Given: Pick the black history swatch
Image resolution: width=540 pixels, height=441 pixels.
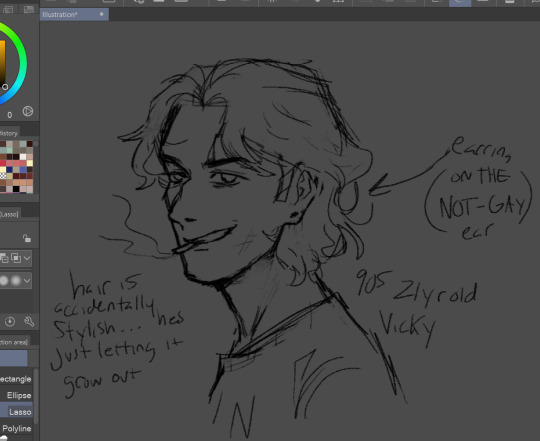Looking at the screenshot, I should [16, 189].
